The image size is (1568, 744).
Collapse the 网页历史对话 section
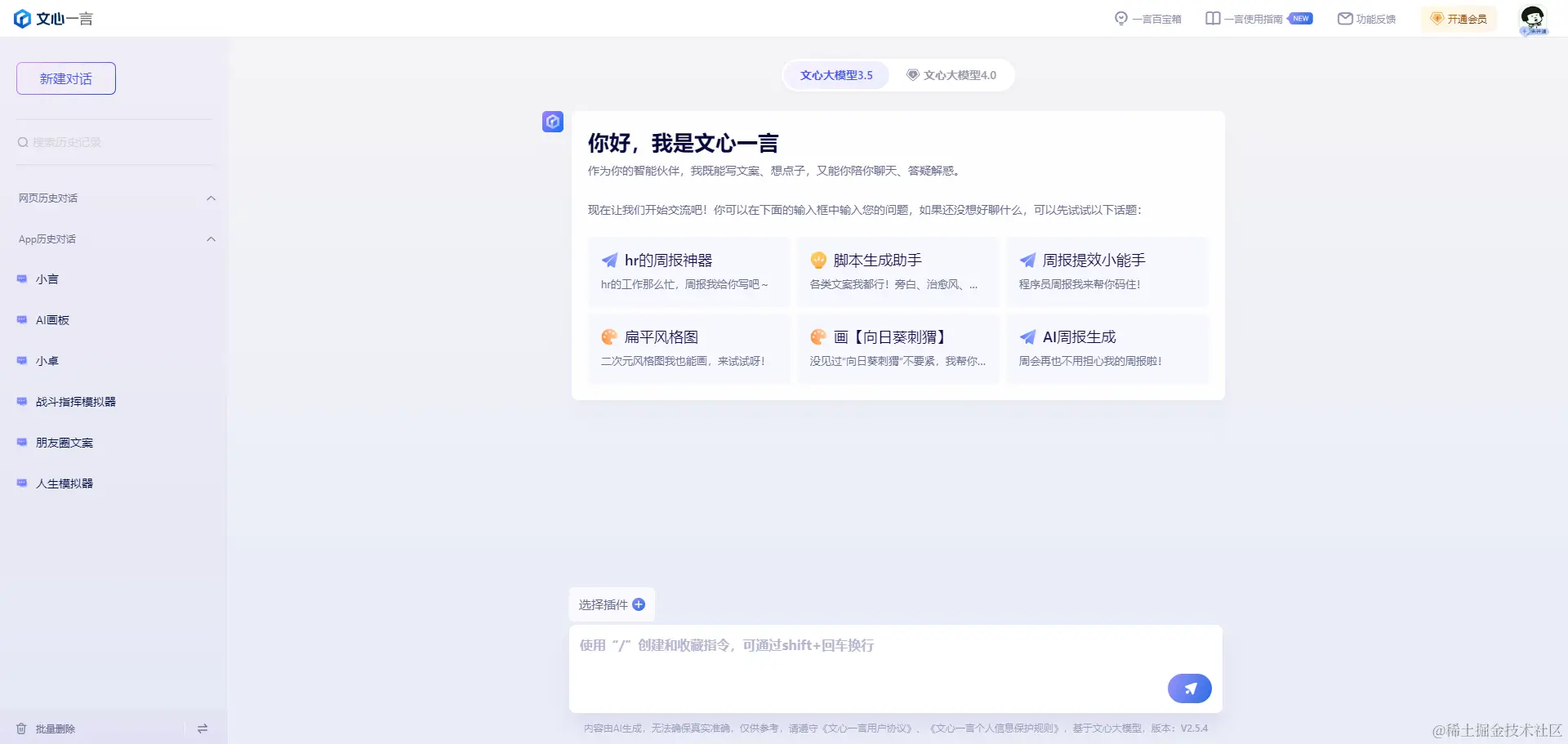[211, 198]
